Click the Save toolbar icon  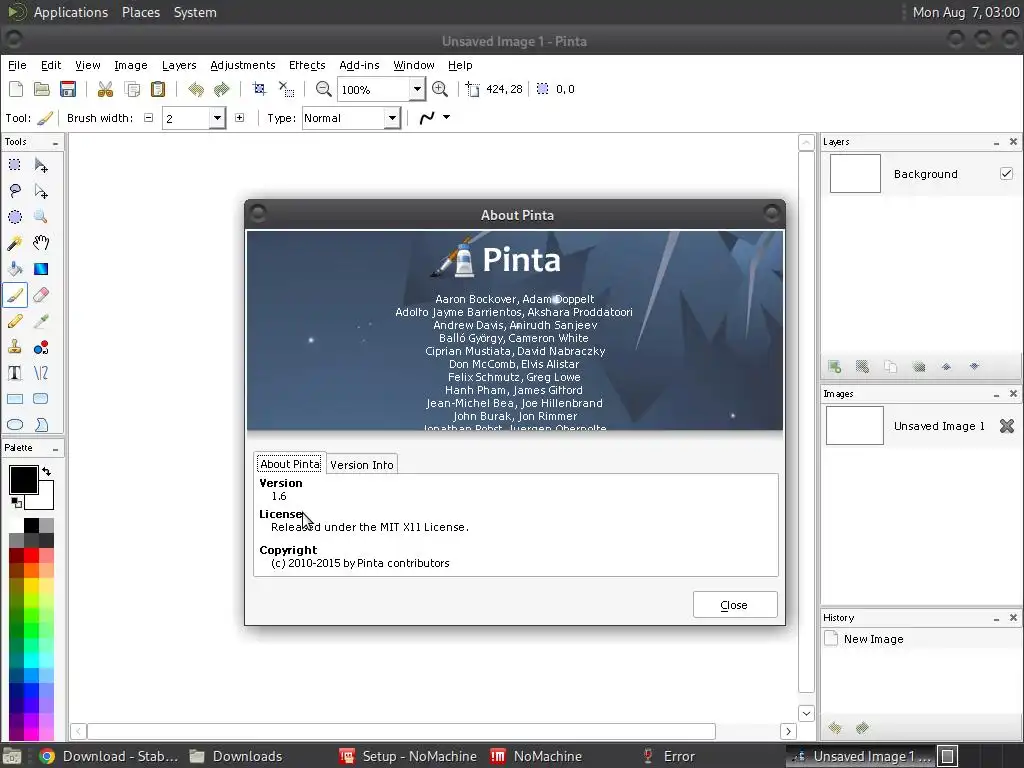point(68,89)
